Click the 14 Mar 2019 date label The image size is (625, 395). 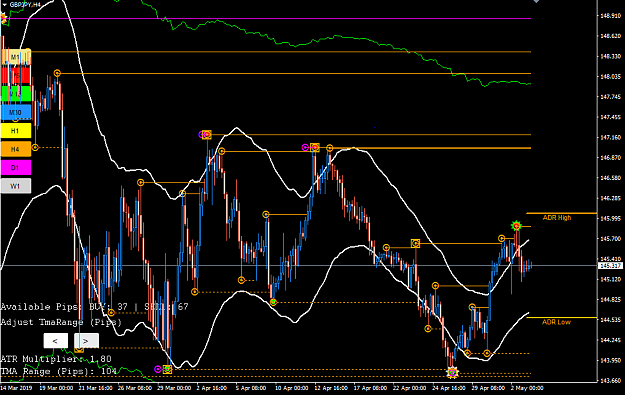[16, 388]
